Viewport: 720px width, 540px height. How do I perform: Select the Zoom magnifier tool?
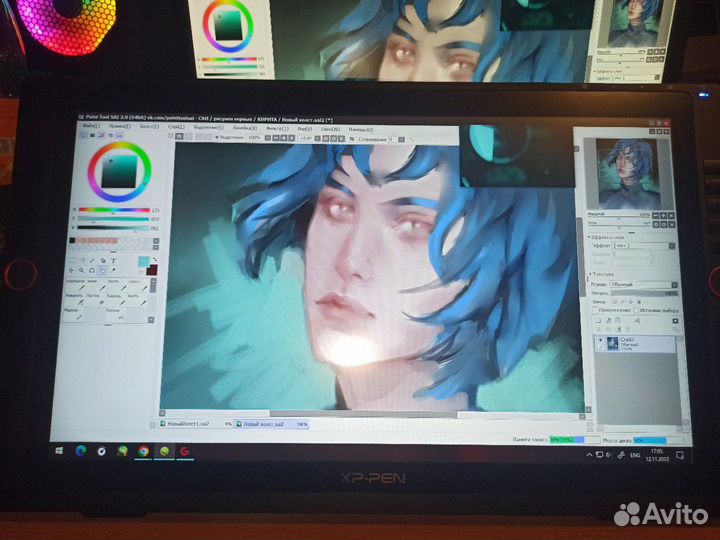[82, 270]
